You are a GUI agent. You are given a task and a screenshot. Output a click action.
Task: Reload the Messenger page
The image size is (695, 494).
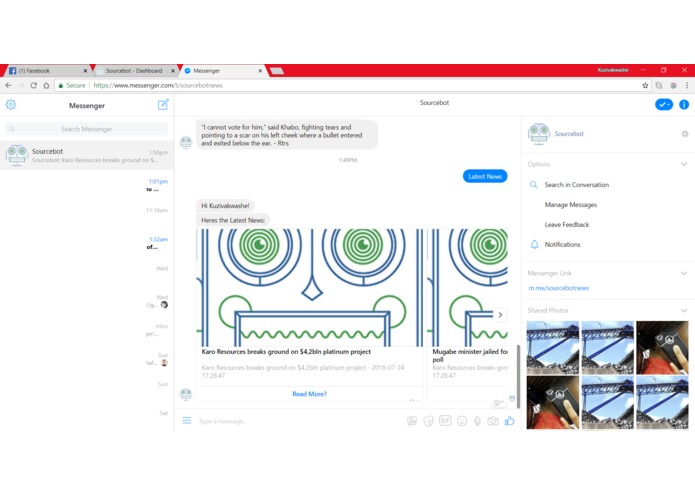pos(33,86)
